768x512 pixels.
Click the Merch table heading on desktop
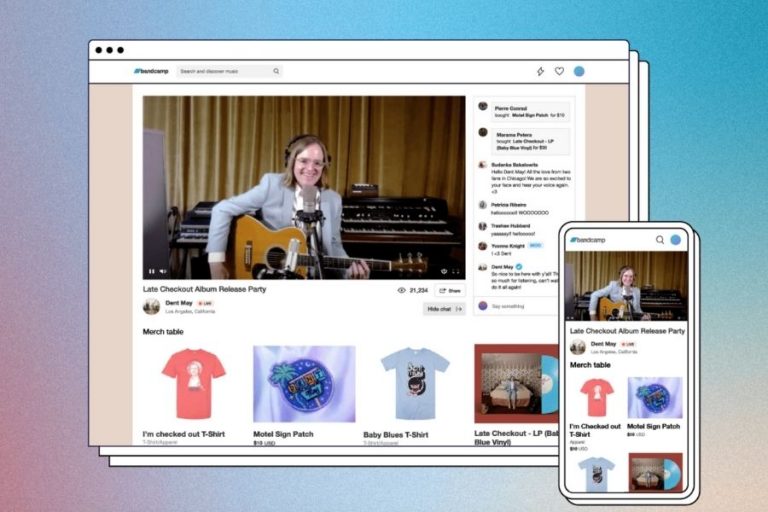[163, 332]
